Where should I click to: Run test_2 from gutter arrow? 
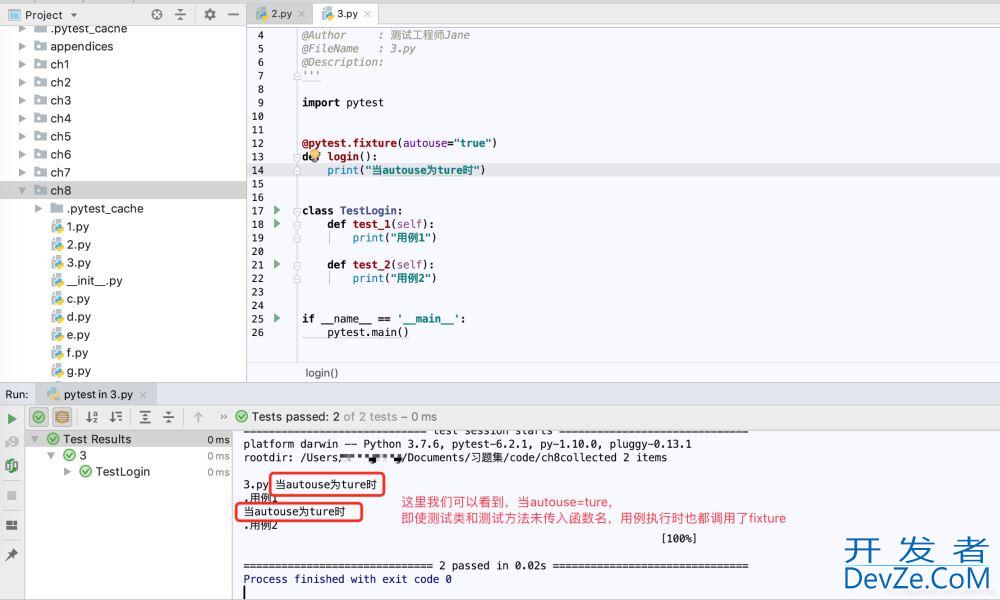click(277, 264)
